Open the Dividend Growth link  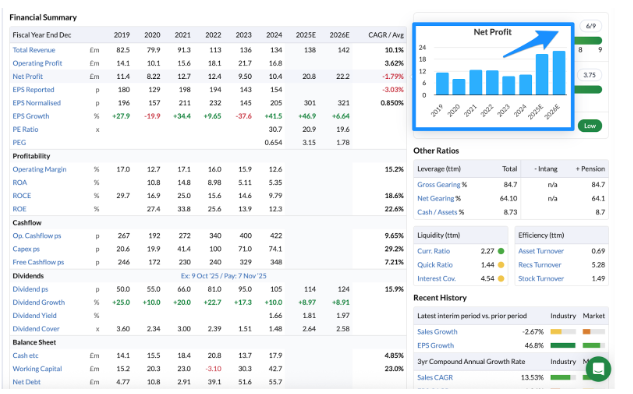tap(38, 302)
